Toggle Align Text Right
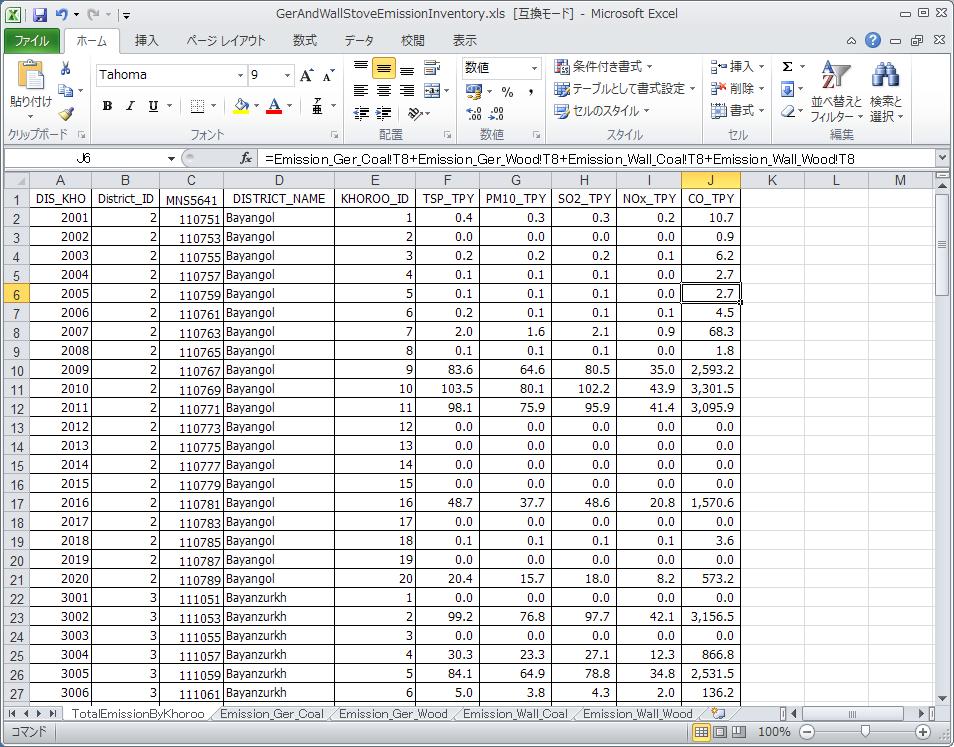This screenshot has width=954, height=747. [x=407, y=91]
